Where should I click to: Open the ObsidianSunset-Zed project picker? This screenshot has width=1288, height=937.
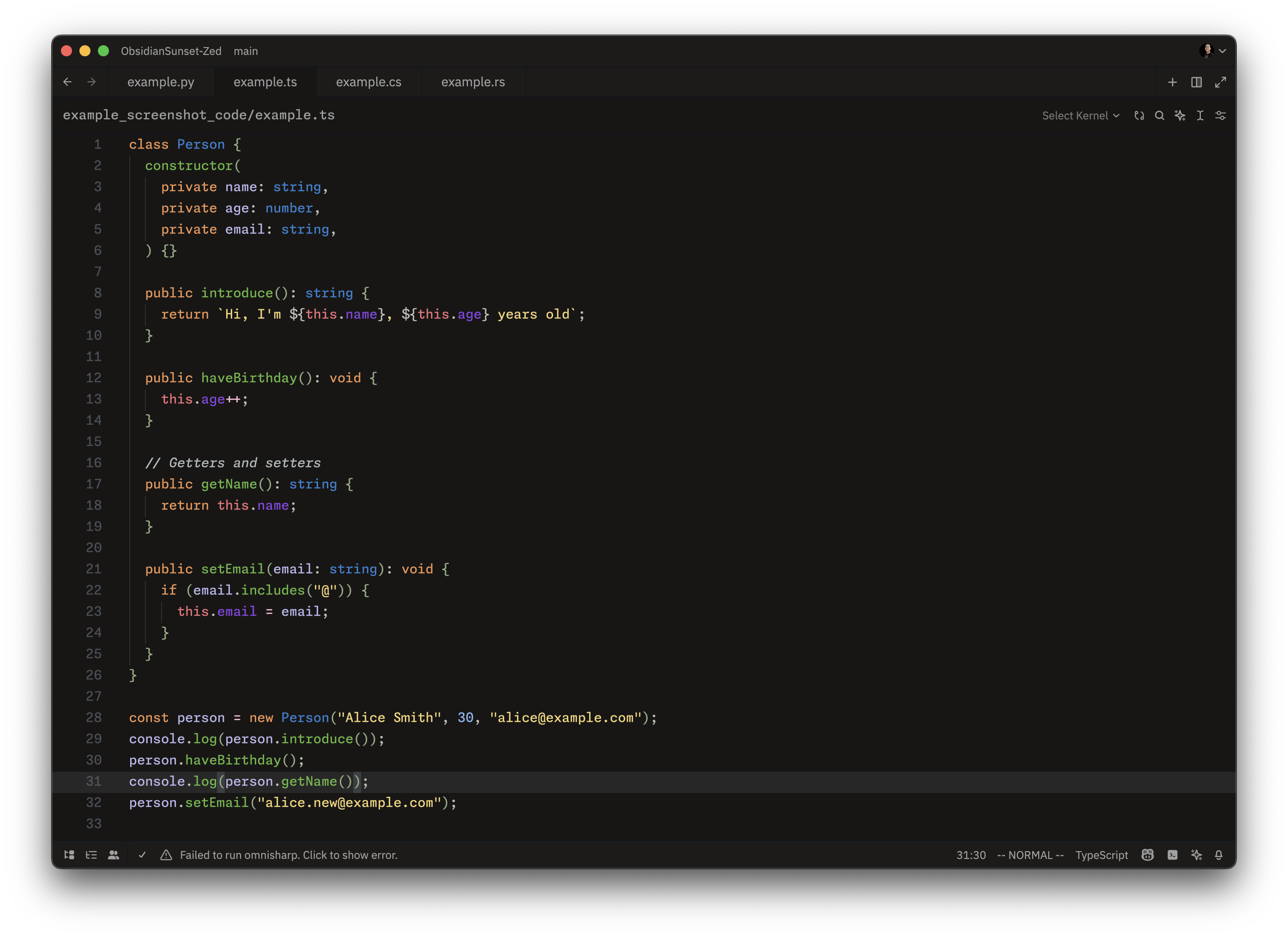click(171, 50)
